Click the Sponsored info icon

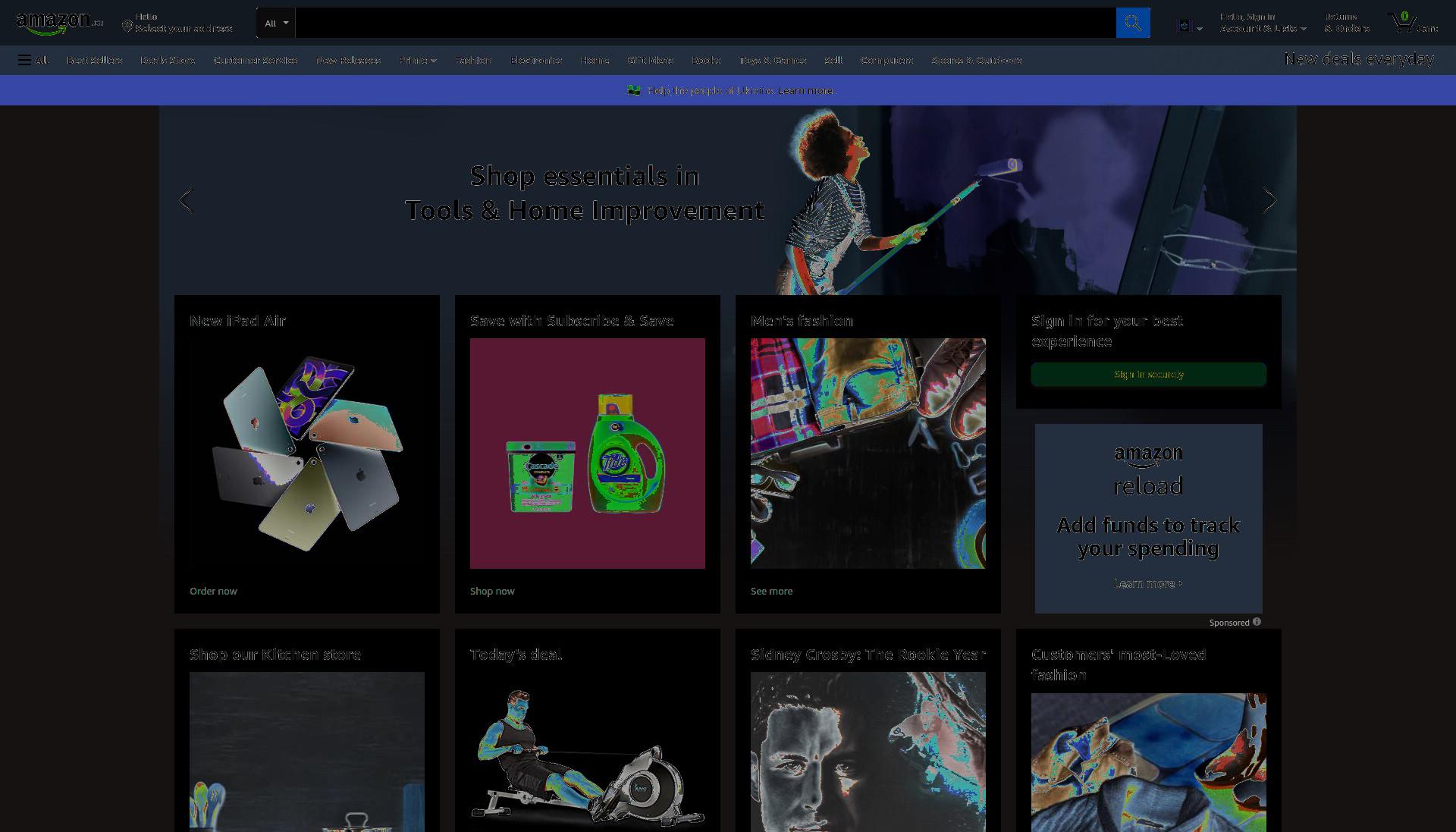(x=1257, y=622)
